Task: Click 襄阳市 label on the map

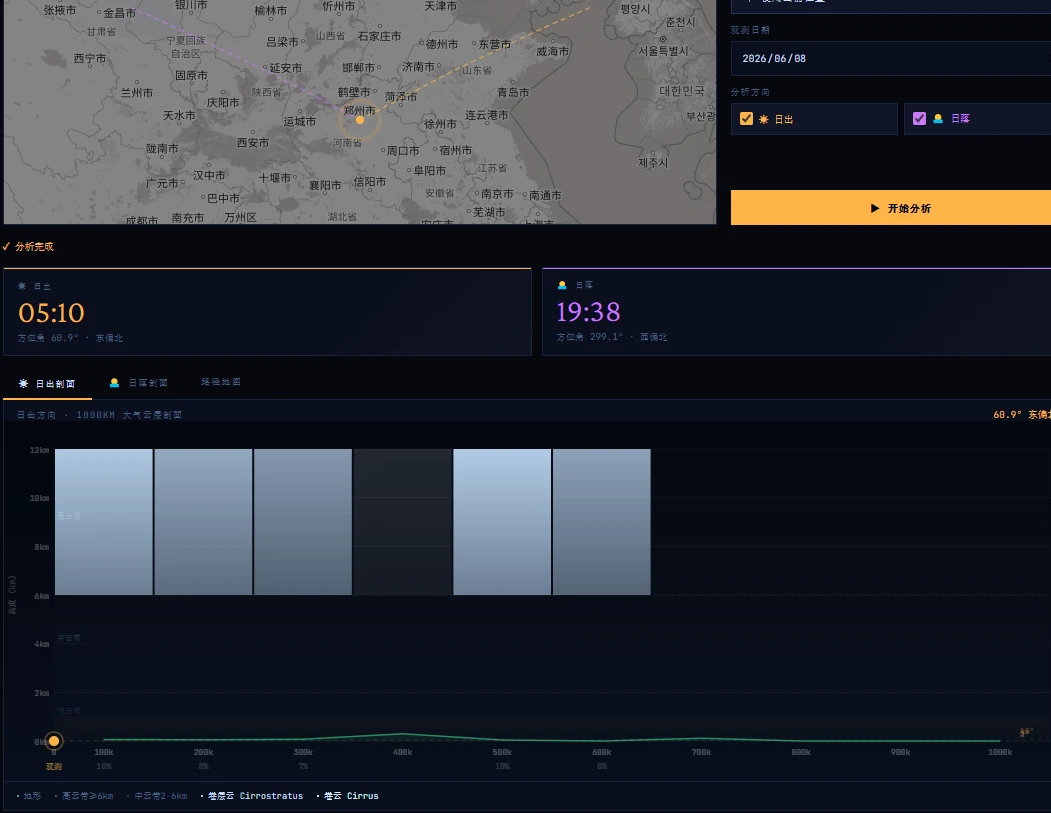Action: tap(324, 185)
